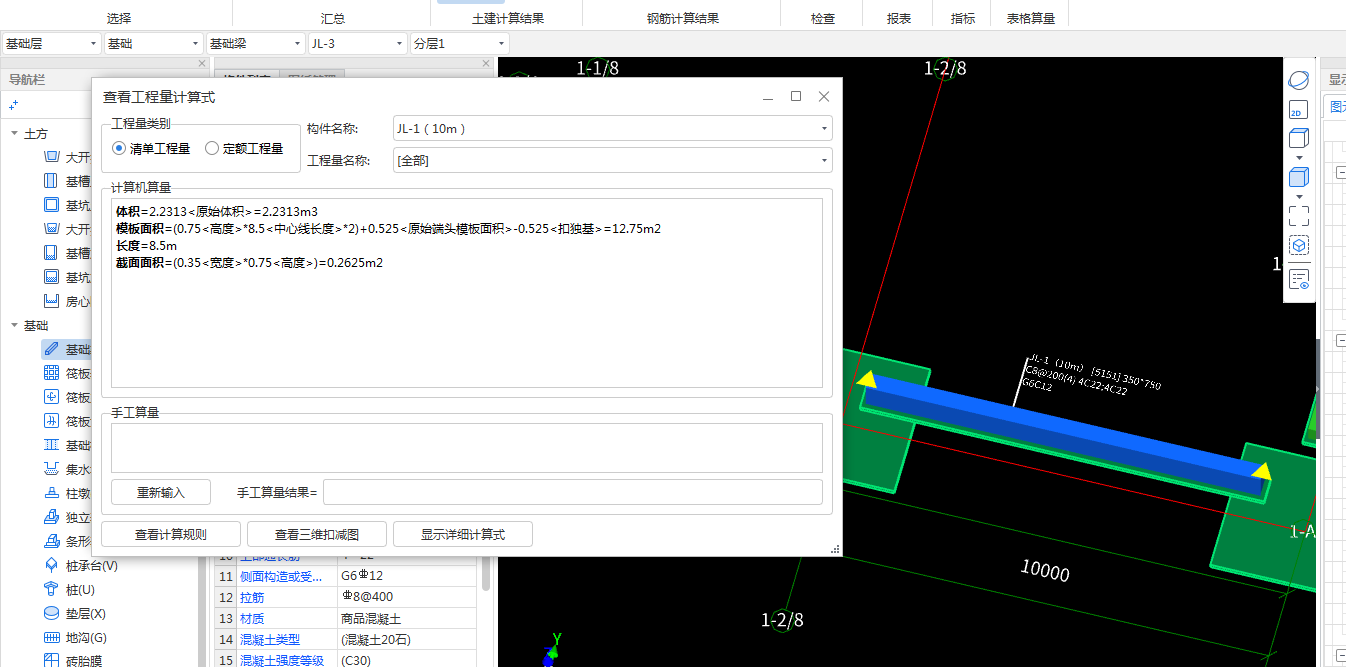Close the 导航栏 navigation panel
1346x667 pixels.
[202, 63]
